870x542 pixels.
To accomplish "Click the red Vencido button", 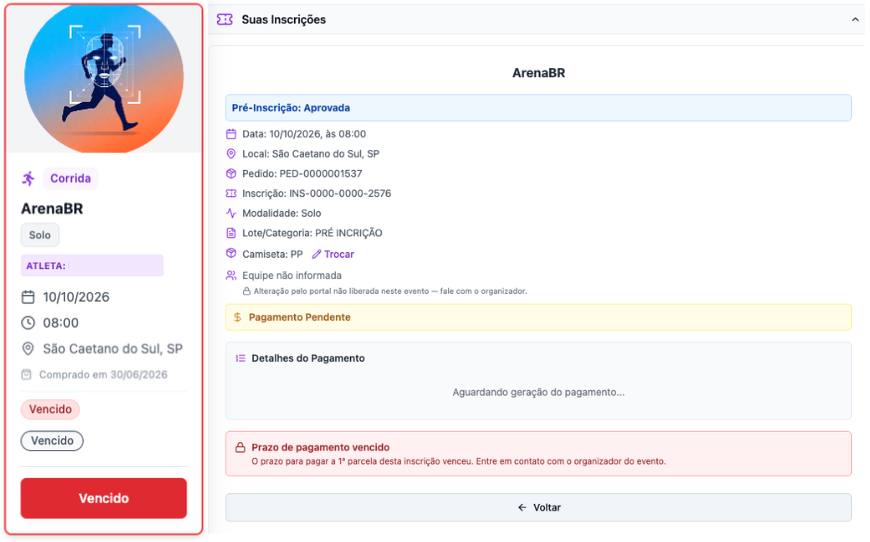I will (x=104, y=498).
